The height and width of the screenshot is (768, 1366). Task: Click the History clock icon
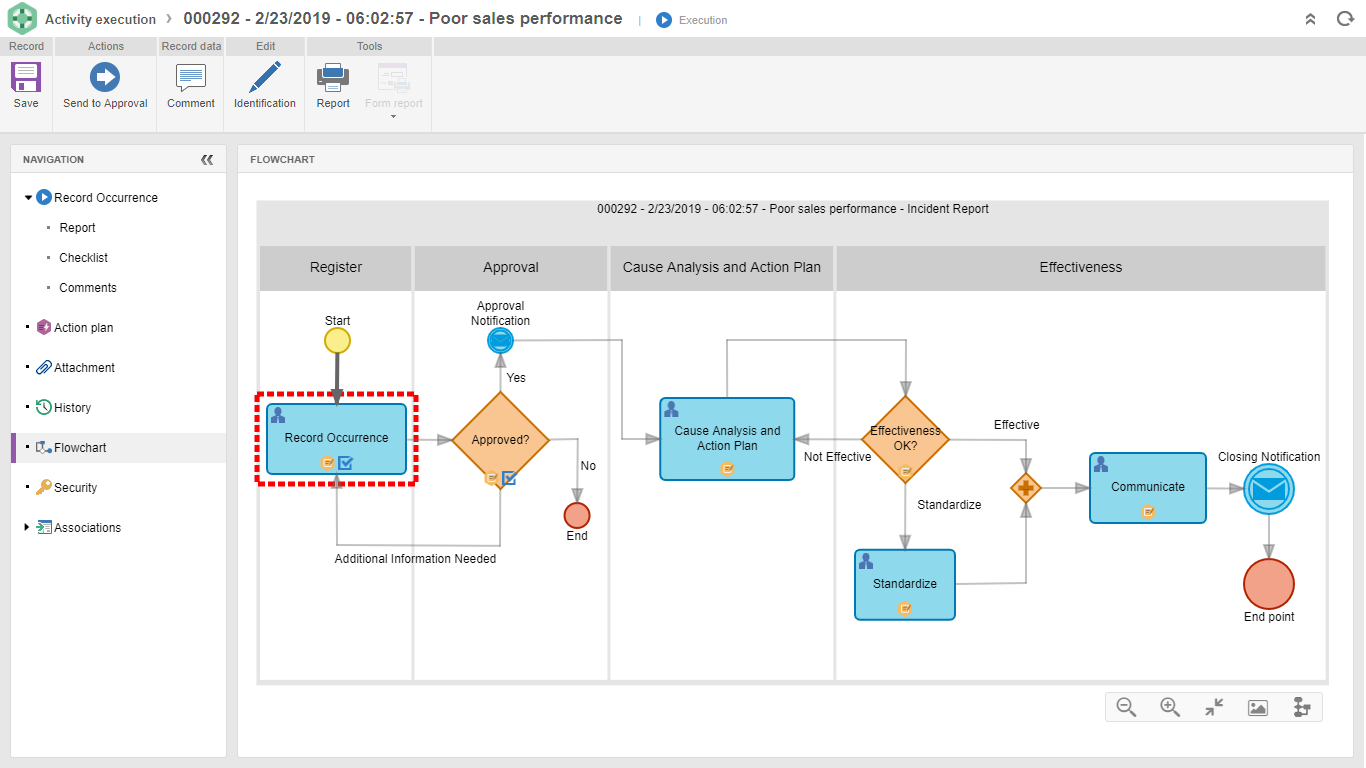coord(44,407)
